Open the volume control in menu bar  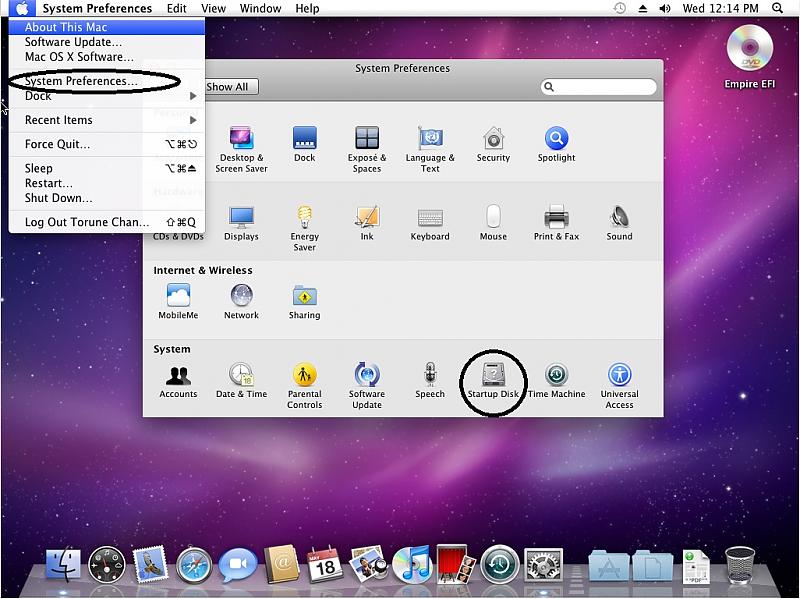(664, 8)
